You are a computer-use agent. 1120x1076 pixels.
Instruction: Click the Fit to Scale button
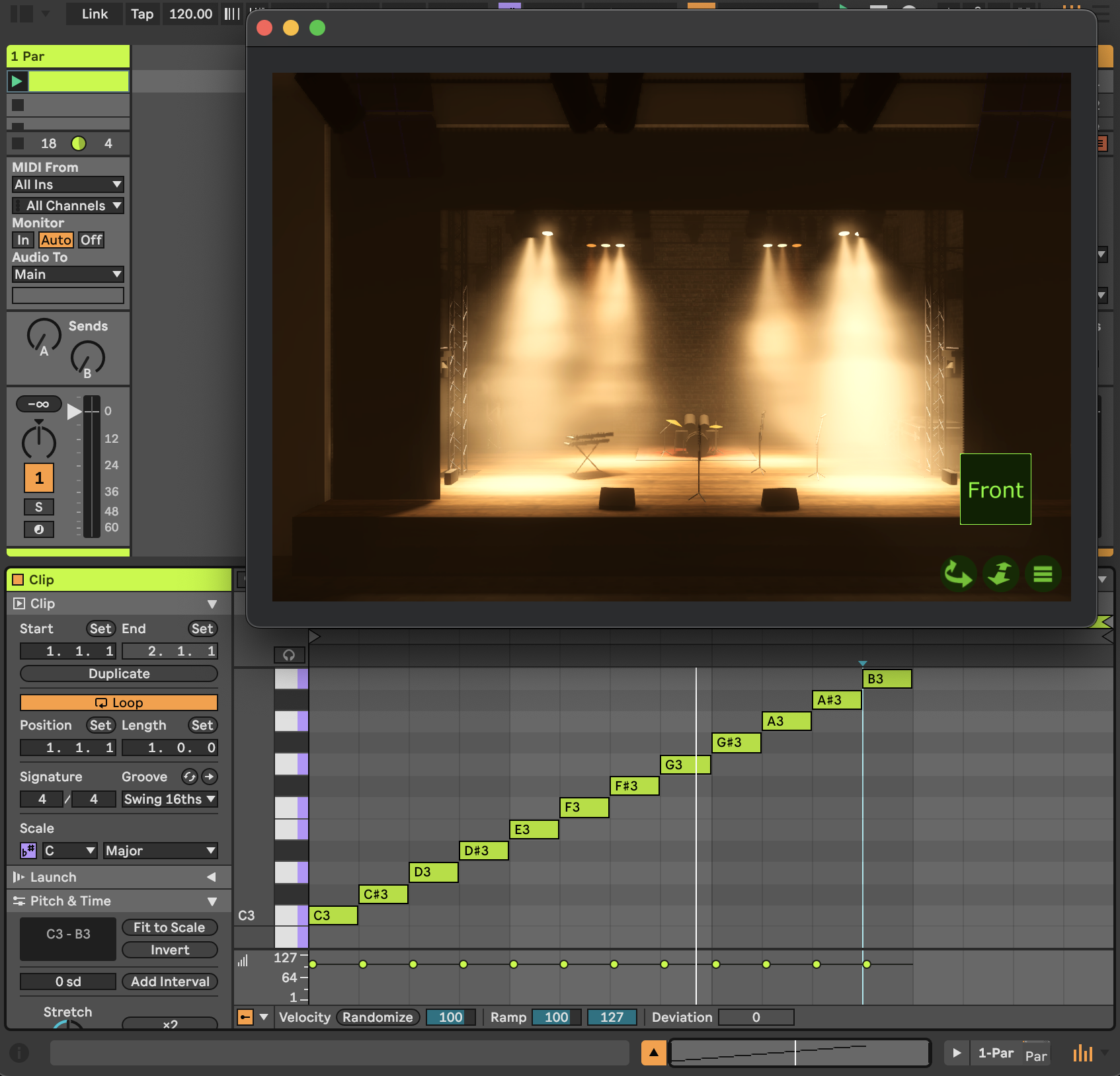[170, 927]
